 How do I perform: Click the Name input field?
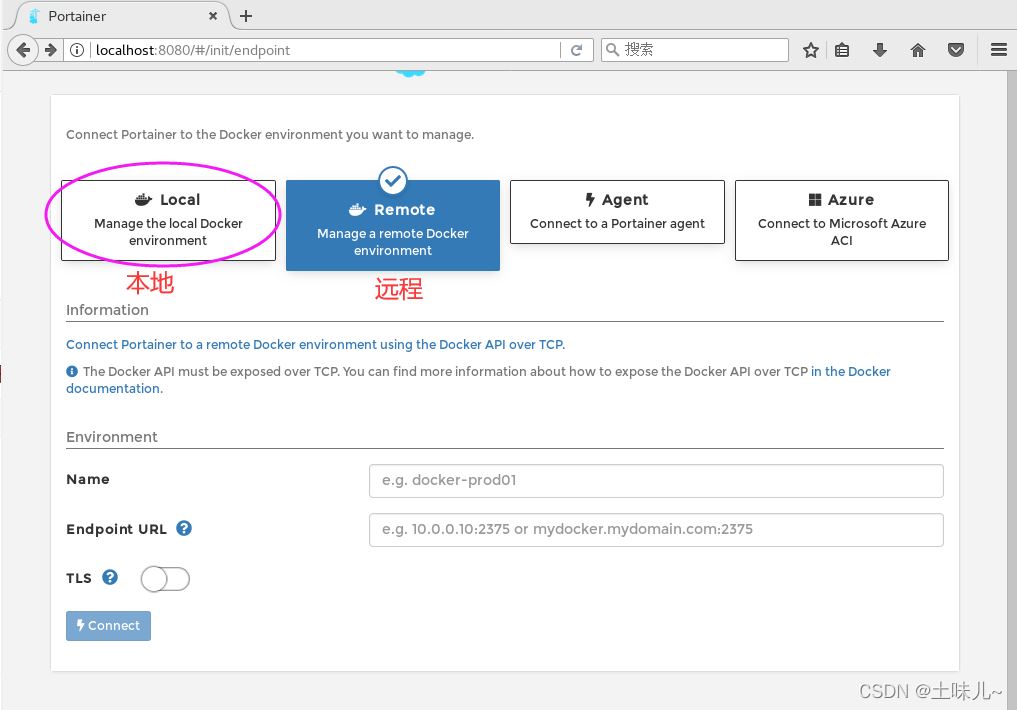(656, 480)
